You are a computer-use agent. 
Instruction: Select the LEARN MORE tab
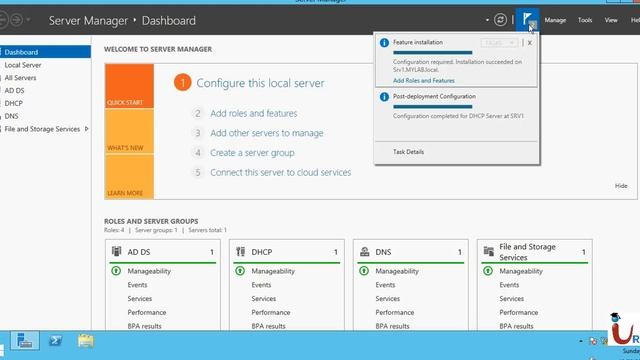pos(129,177)
